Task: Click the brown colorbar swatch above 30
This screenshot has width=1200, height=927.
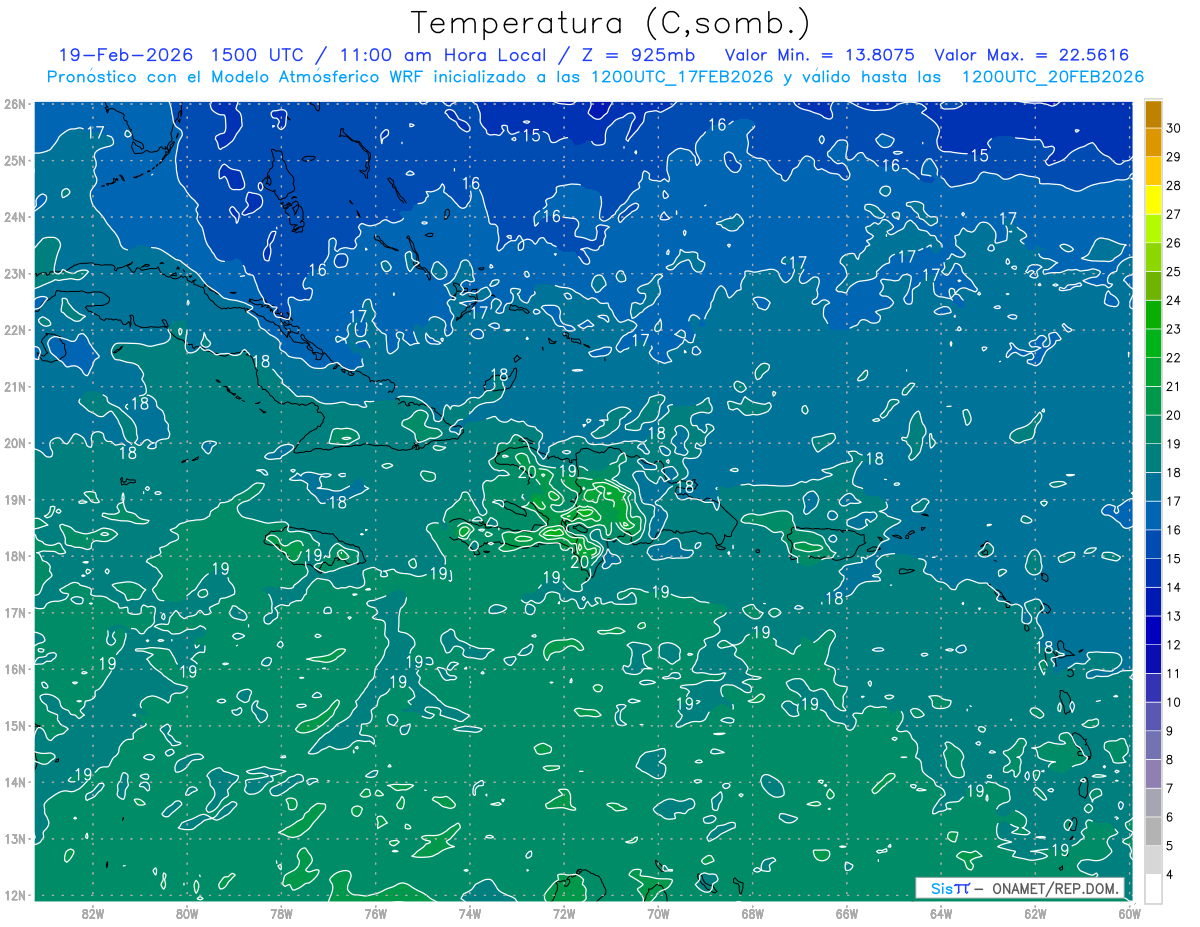Action: coord(1153,114)
